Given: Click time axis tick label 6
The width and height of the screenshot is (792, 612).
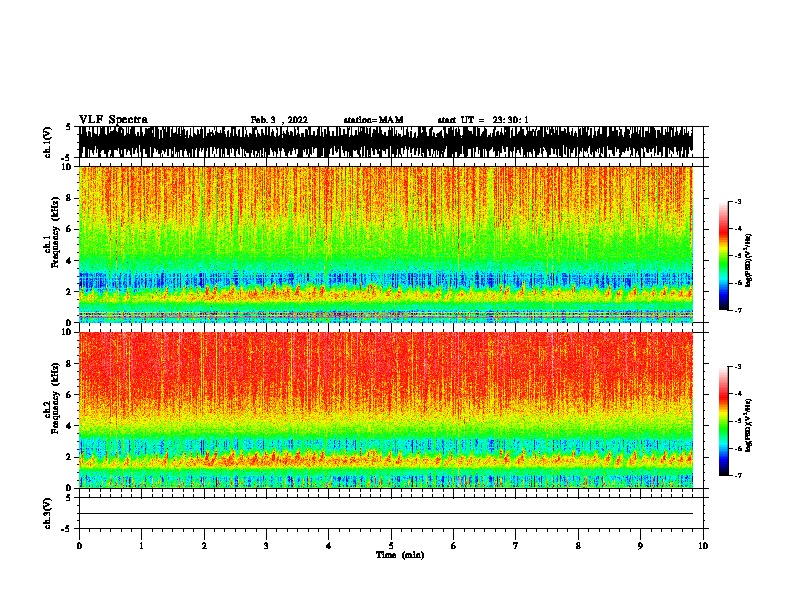Looking at the screenshot, I should click(454, 546).
